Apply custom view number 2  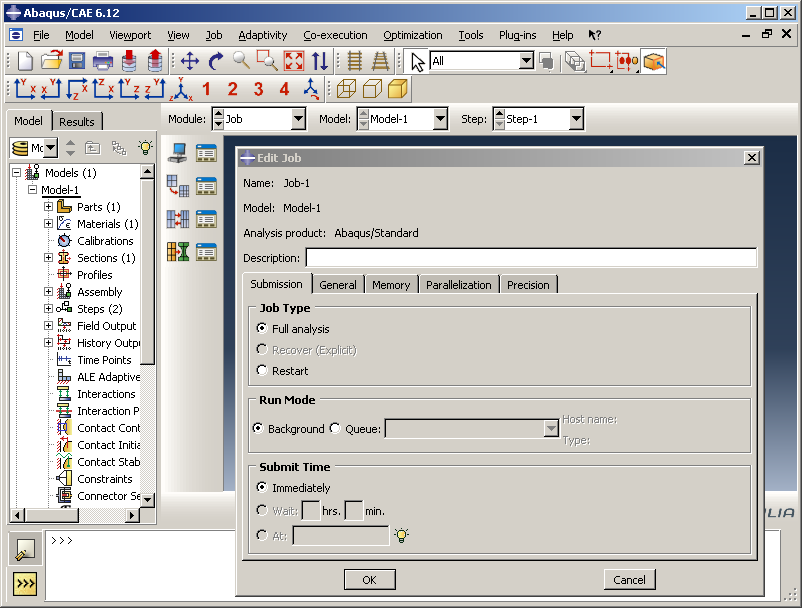pos(232,89)
